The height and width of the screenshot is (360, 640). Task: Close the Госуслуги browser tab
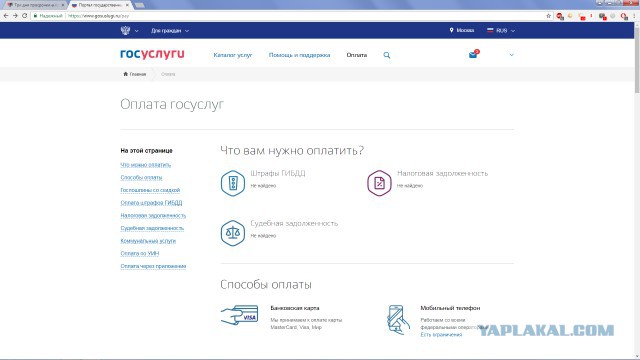tap(127, 5)
